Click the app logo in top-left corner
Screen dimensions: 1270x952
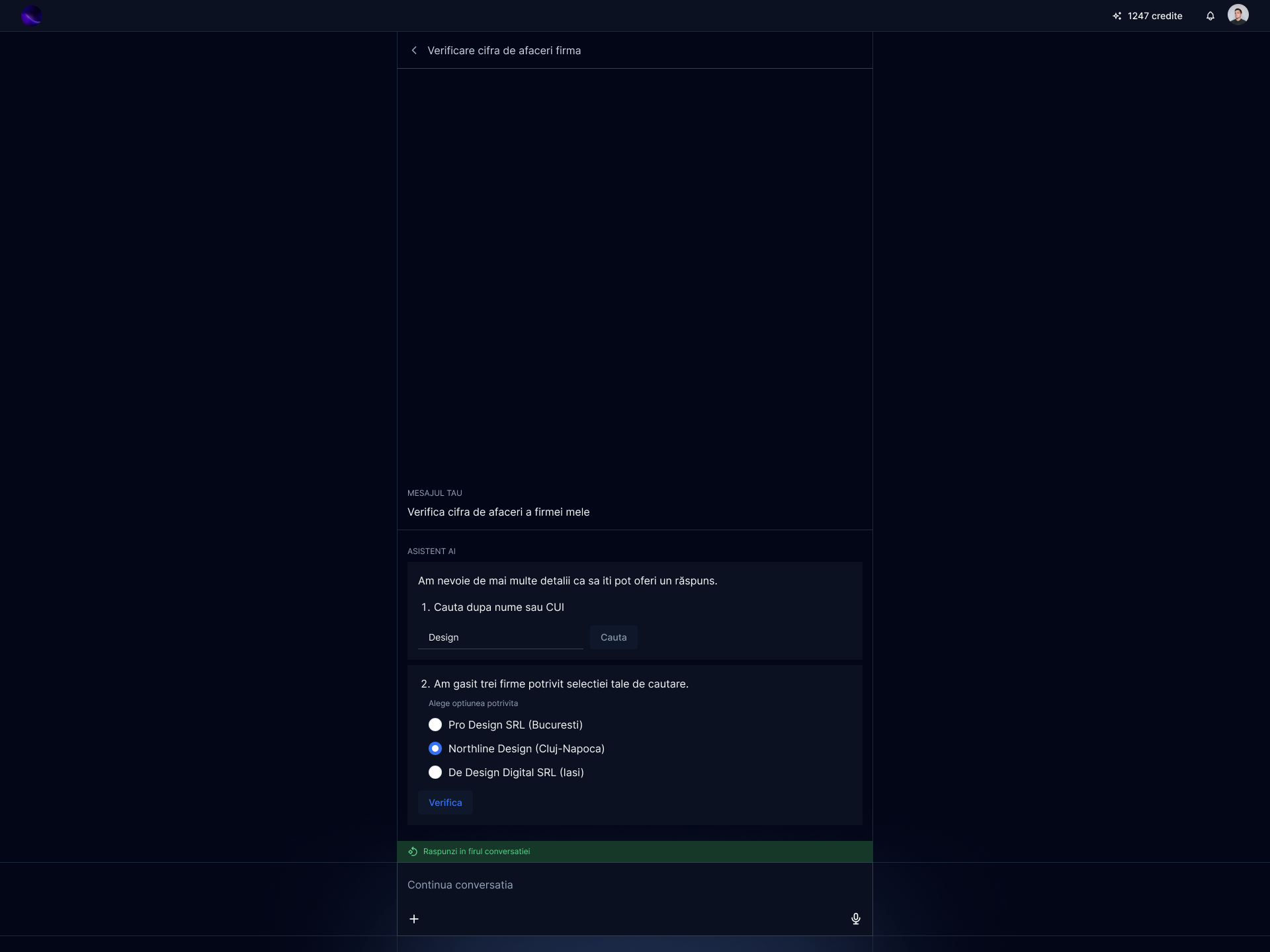(31, 15)
